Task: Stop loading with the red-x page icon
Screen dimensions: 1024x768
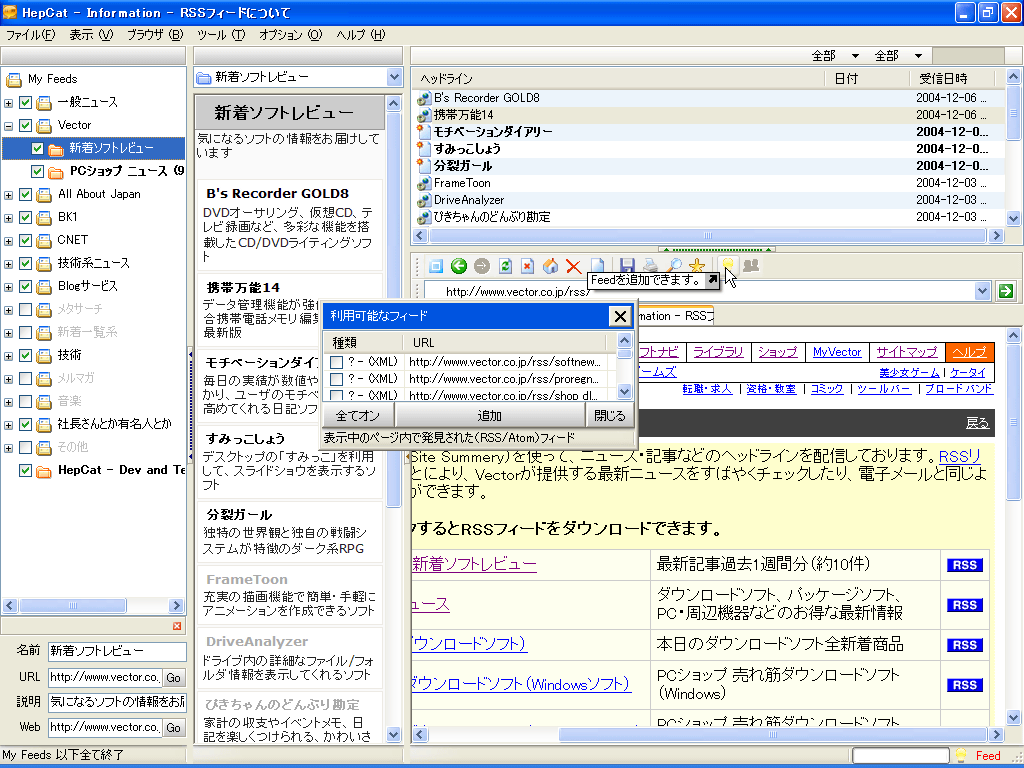Action: tap(528, 266)
